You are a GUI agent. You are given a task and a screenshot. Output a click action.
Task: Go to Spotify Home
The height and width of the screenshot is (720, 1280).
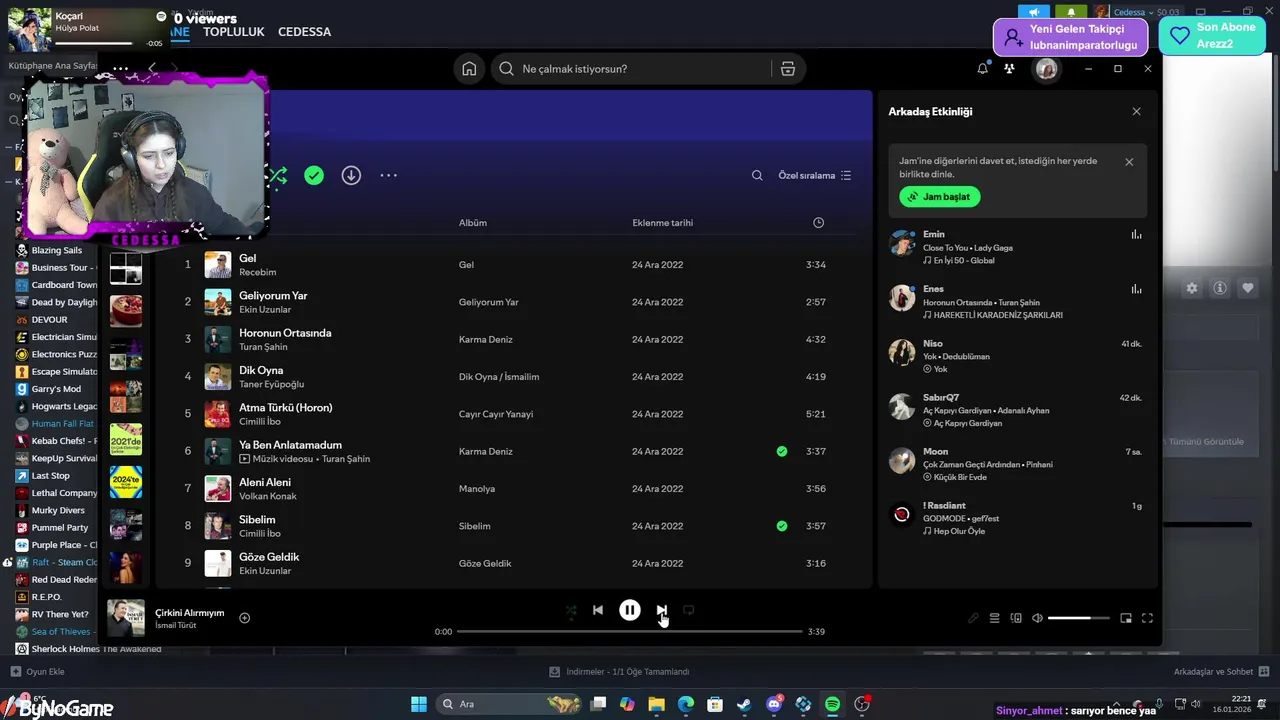[469, 69]
